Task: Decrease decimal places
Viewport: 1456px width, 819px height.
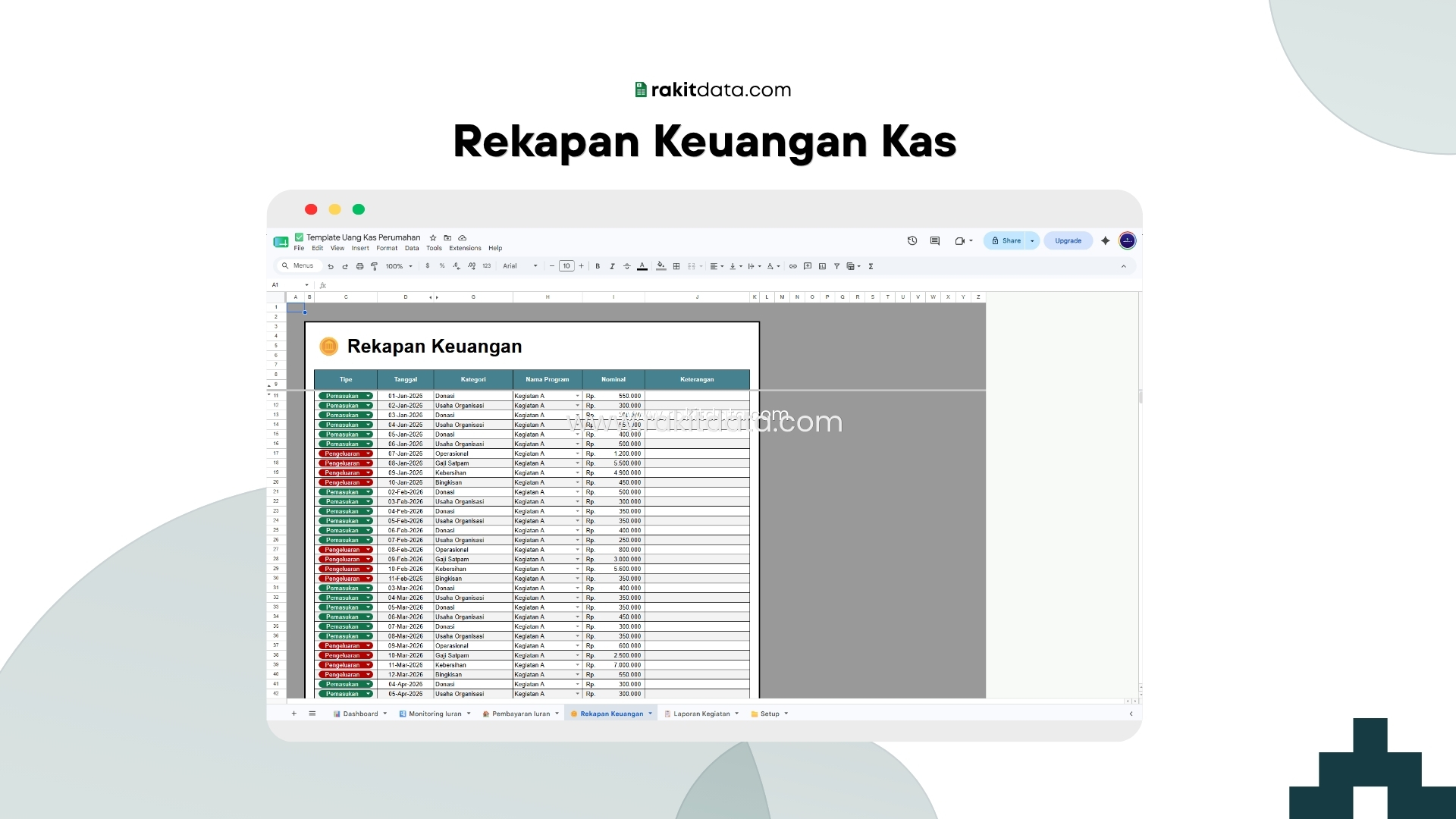Action: (457, 266)
